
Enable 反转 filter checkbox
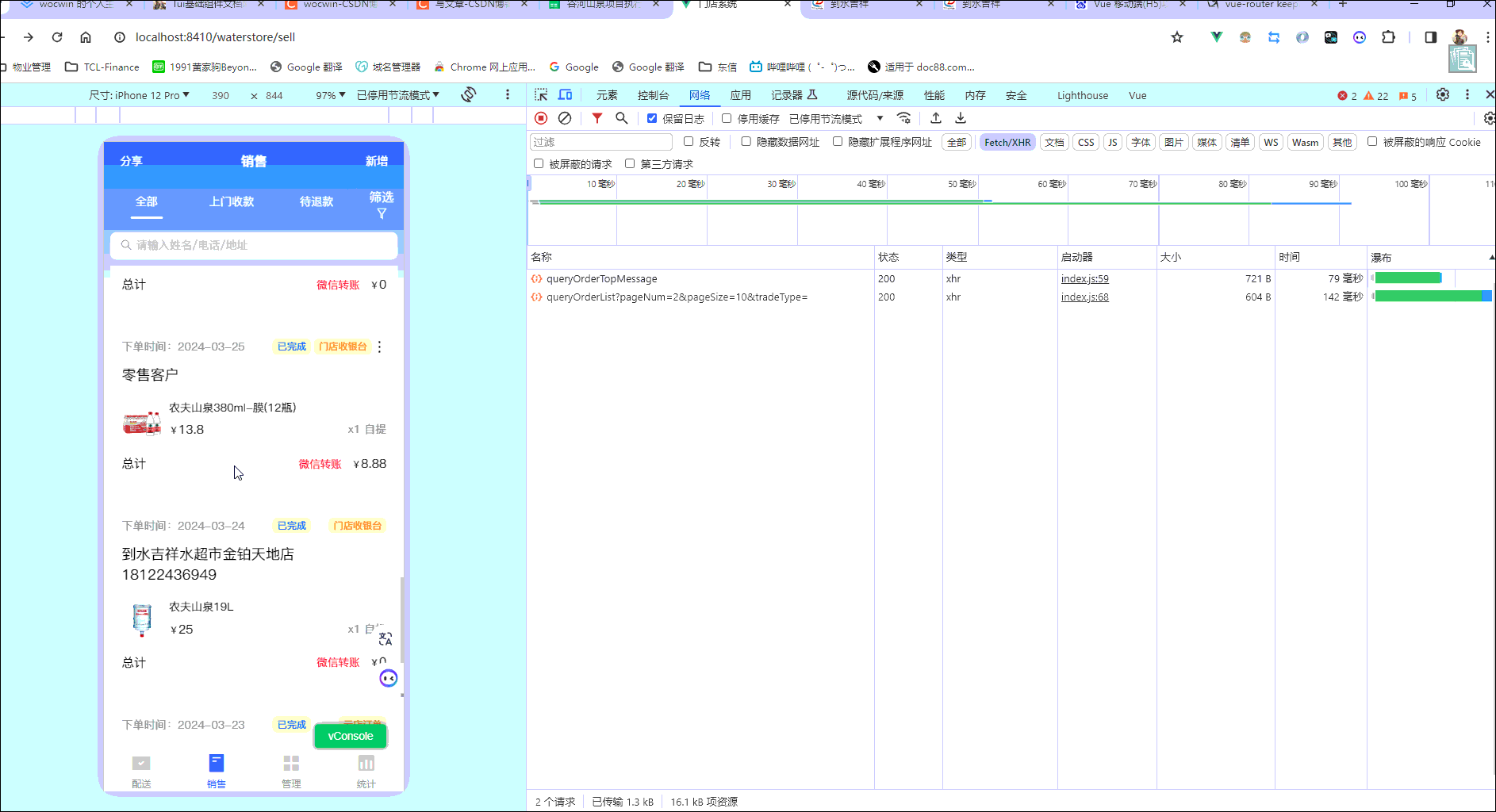tap(689, 141)
